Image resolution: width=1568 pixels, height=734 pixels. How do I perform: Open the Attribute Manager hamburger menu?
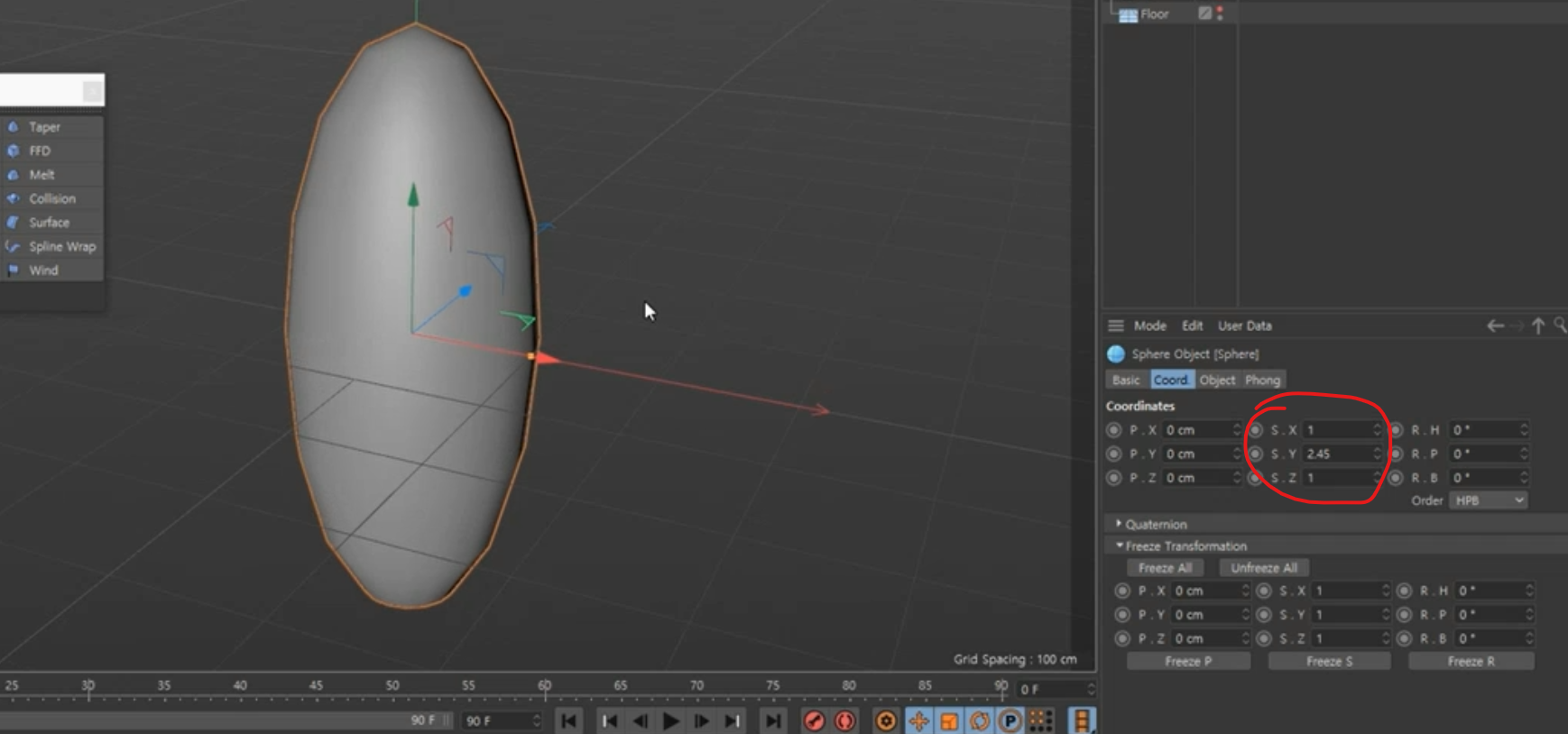click(1116, 326)
